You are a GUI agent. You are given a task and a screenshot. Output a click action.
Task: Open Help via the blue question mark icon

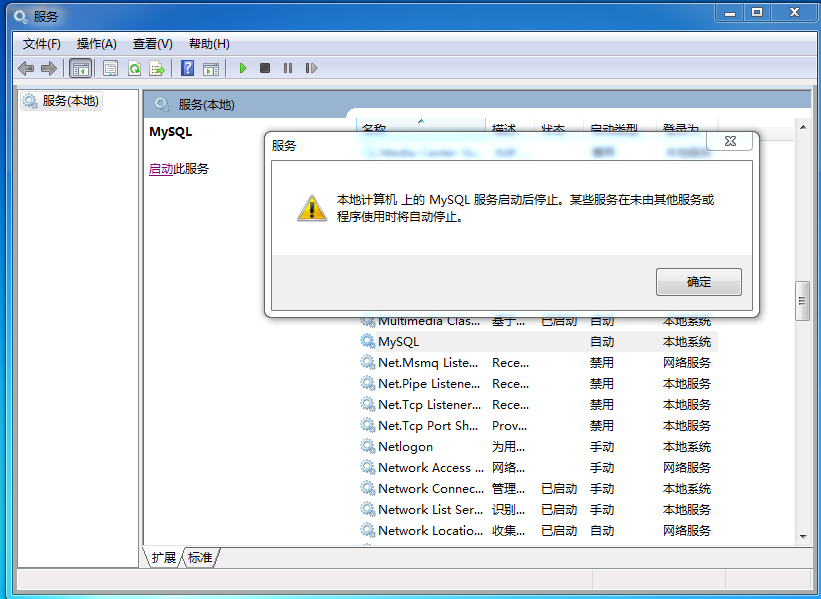(188, 68)
